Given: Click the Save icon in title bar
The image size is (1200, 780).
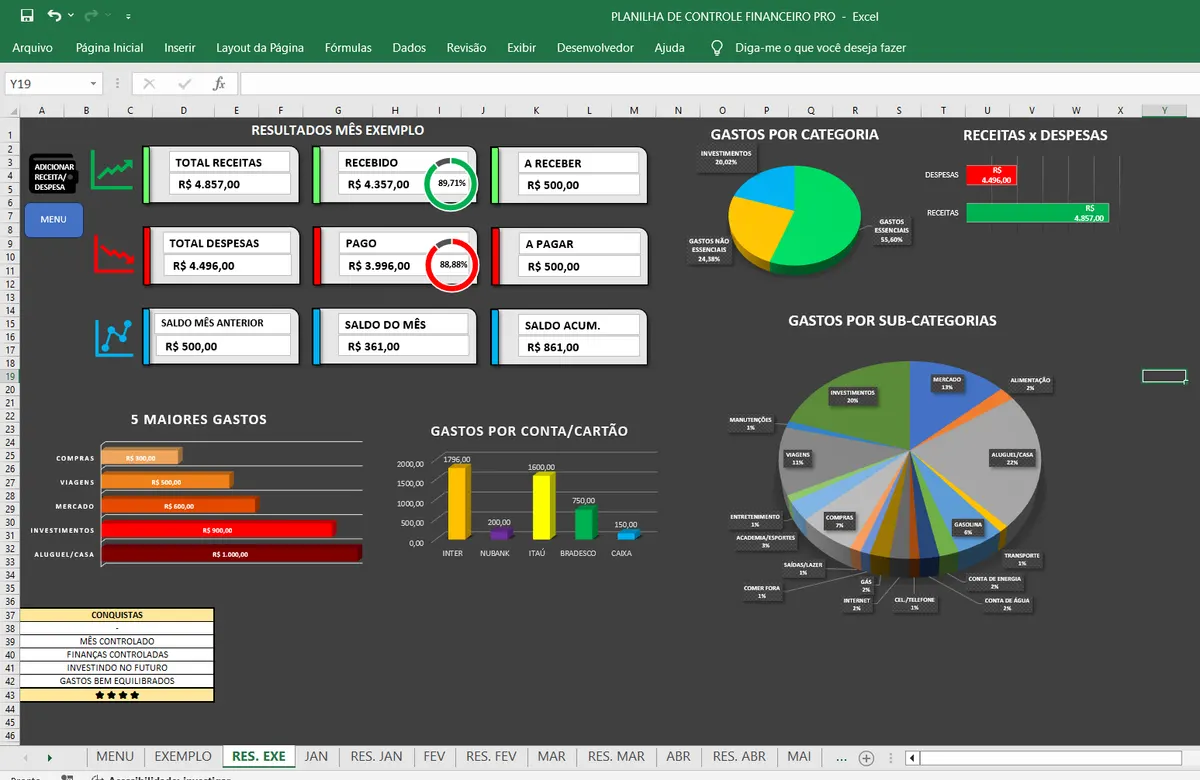Looking at the screenshot, I should [x=26, y=16].
